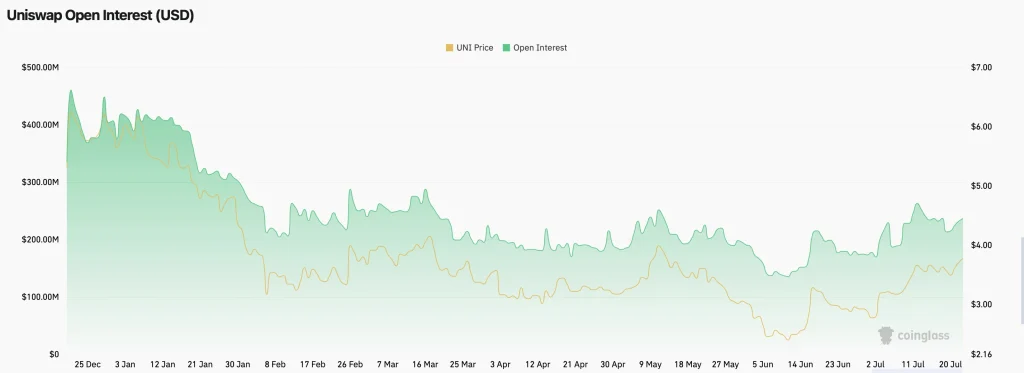The image size is (1024, 373).
Task: Click the Uniswap Open Interest (USD) title
Action: pyautogui.click(x=100, y=16)
